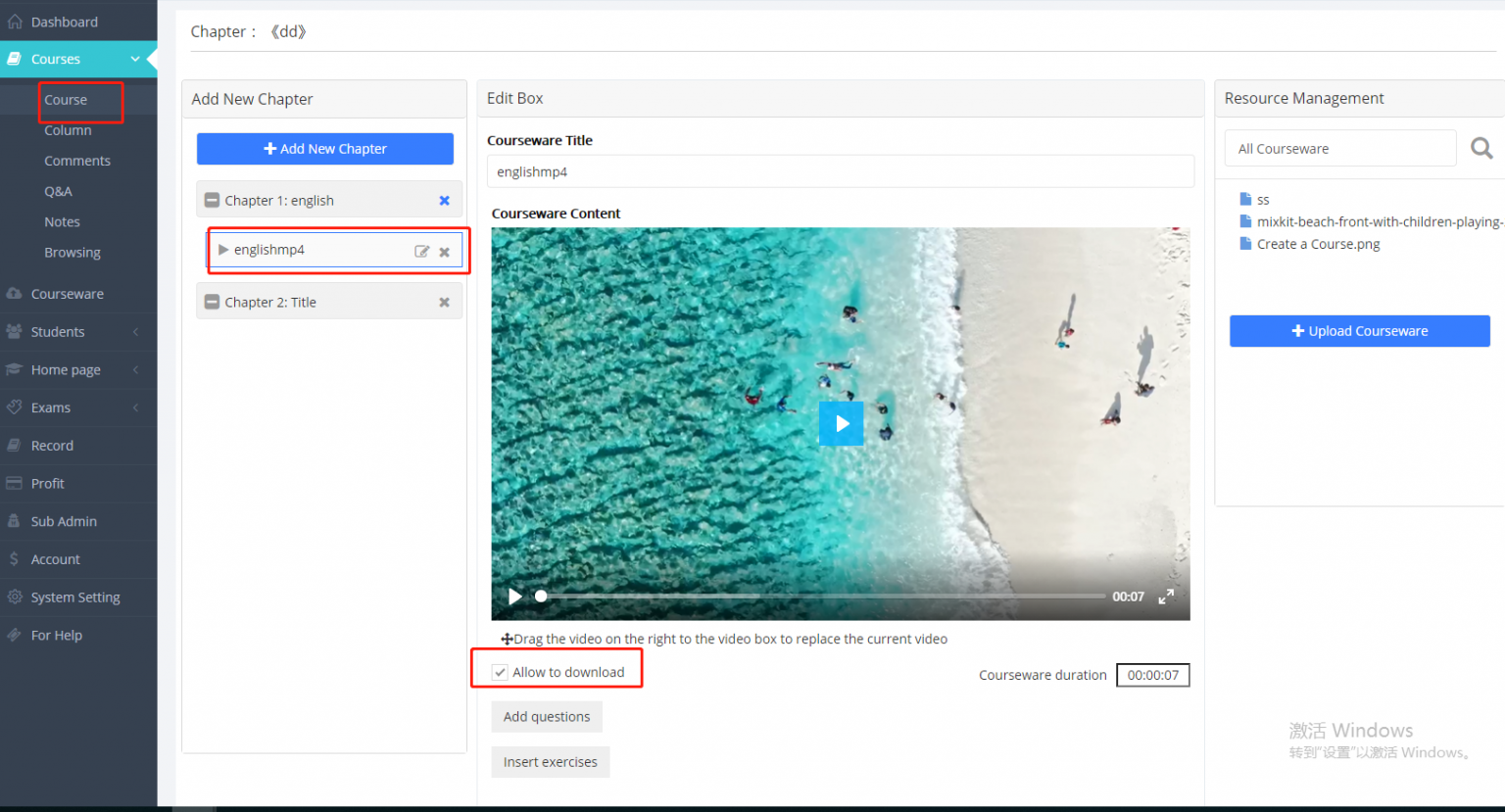Enable the Allow to download checkbox

tap(500, 672)
